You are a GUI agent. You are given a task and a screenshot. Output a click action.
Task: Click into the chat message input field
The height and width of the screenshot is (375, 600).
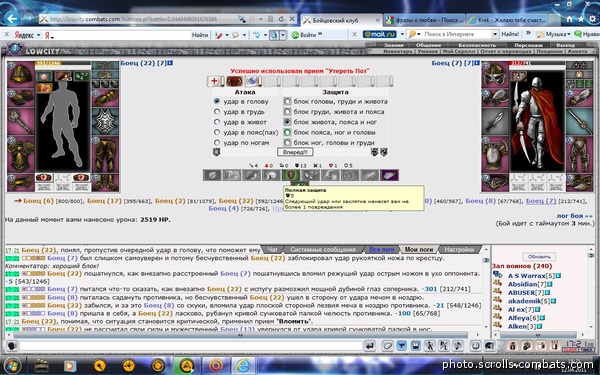click(191, 346)
